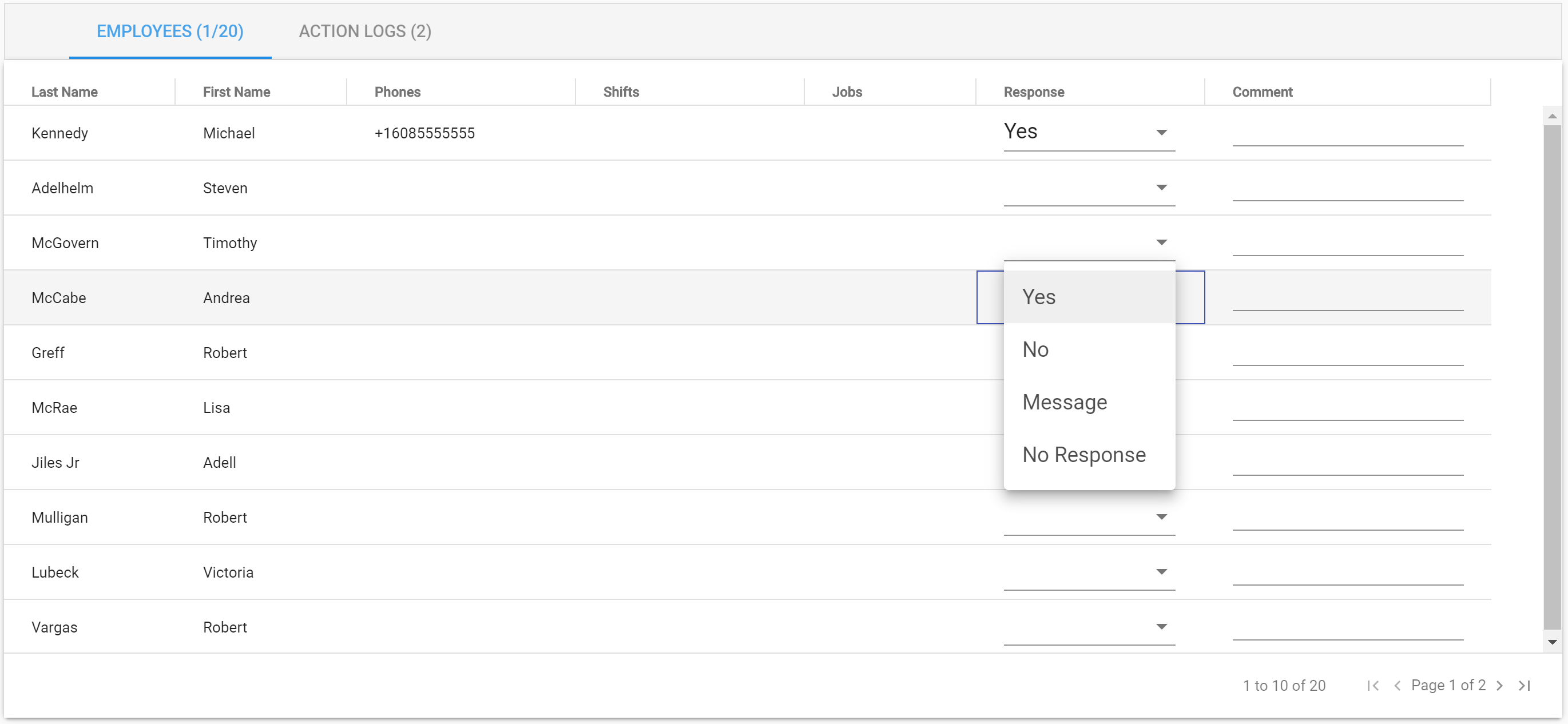The image size is (1568, 724).
Task: Click the comment field for Vargas
Action: (1348, 627)
